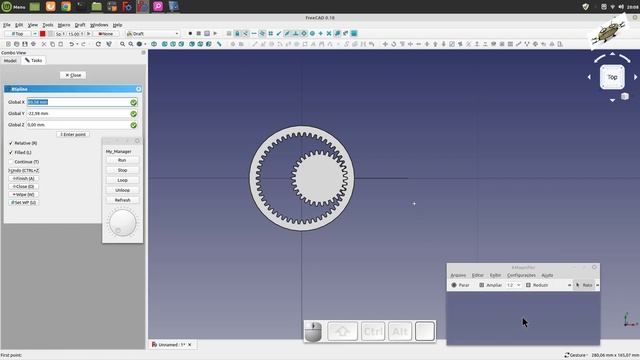Click the measure distance ruler icon
This screenshot has height=360, width=640.
click(x=219, y=44)
